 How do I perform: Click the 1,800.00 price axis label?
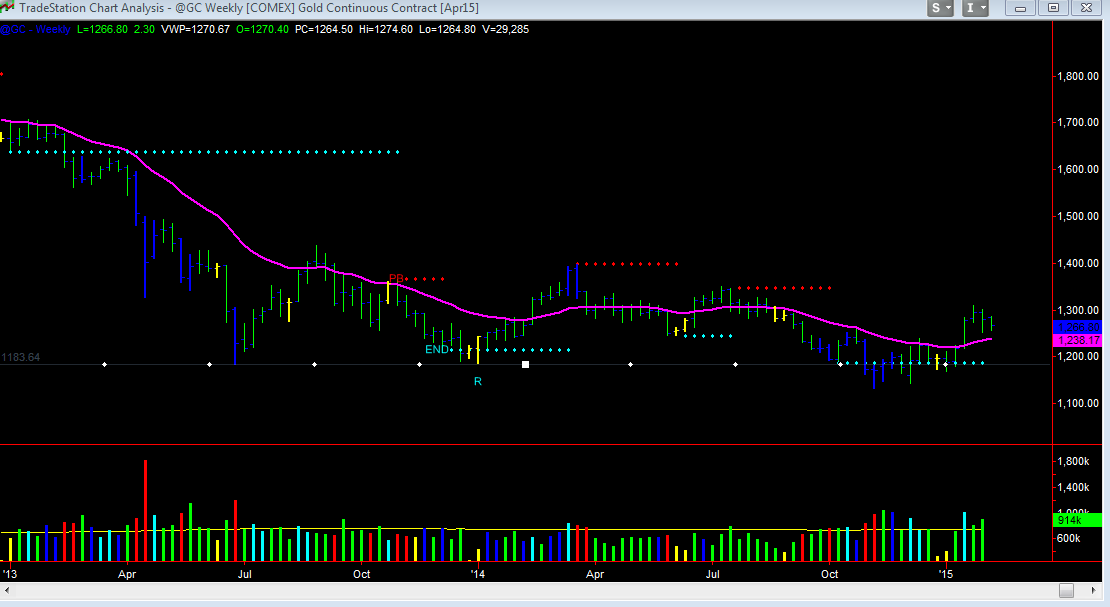pyautogui.click(x=1077, y=76)
